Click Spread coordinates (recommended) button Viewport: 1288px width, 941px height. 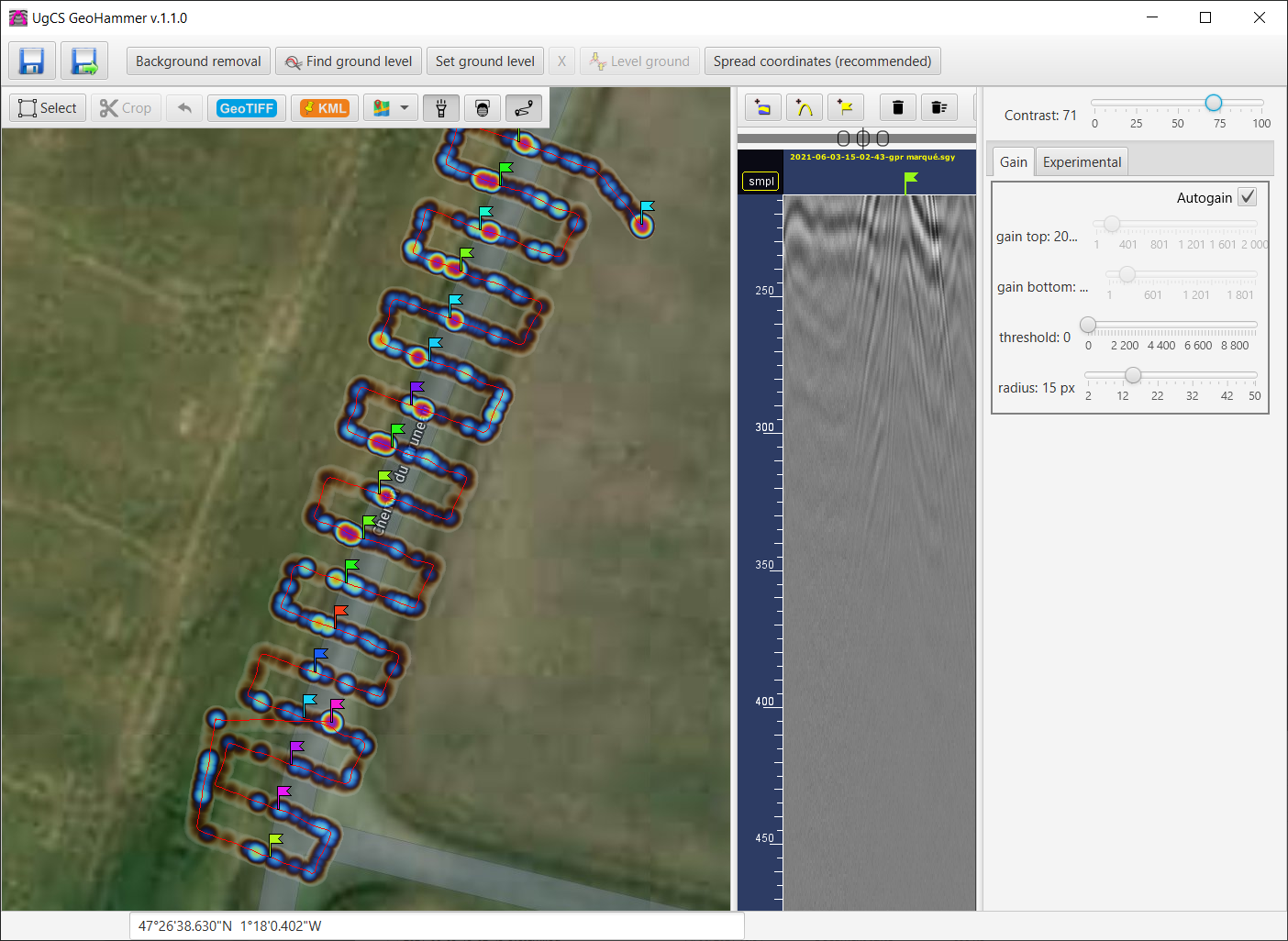(822, 61)
